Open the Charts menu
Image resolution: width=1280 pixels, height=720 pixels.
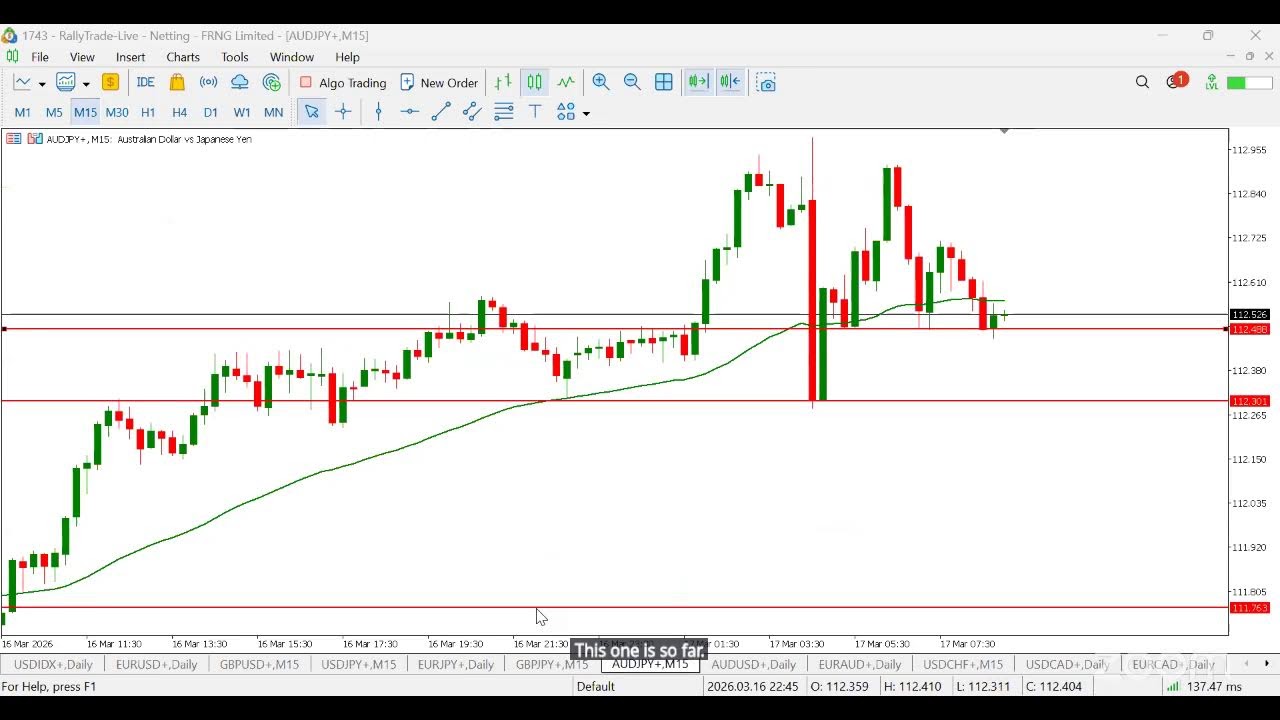(x=183, y=57)
